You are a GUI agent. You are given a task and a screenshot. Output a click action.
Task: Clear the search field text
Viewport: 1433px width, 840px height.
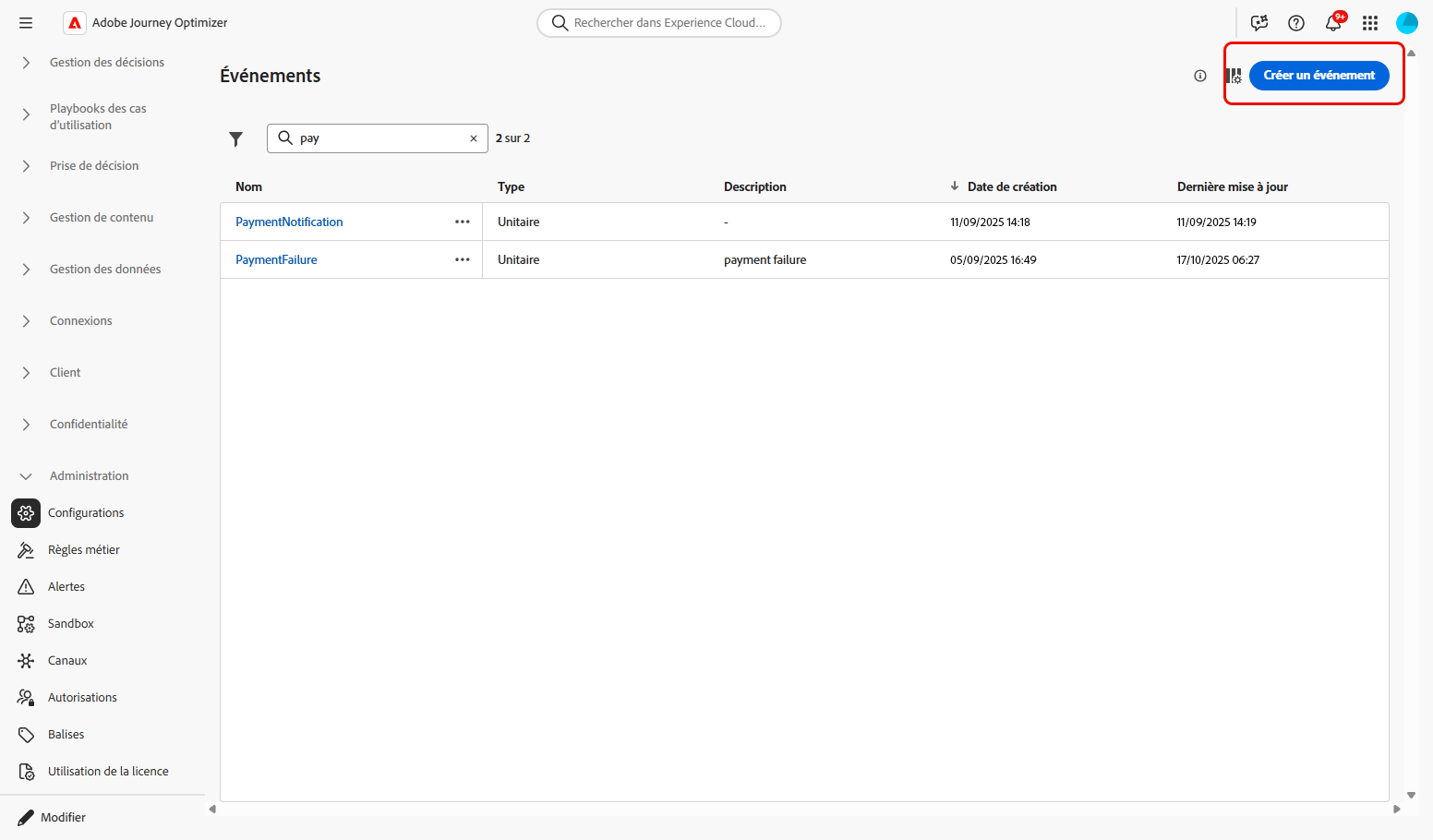(474, 138)
